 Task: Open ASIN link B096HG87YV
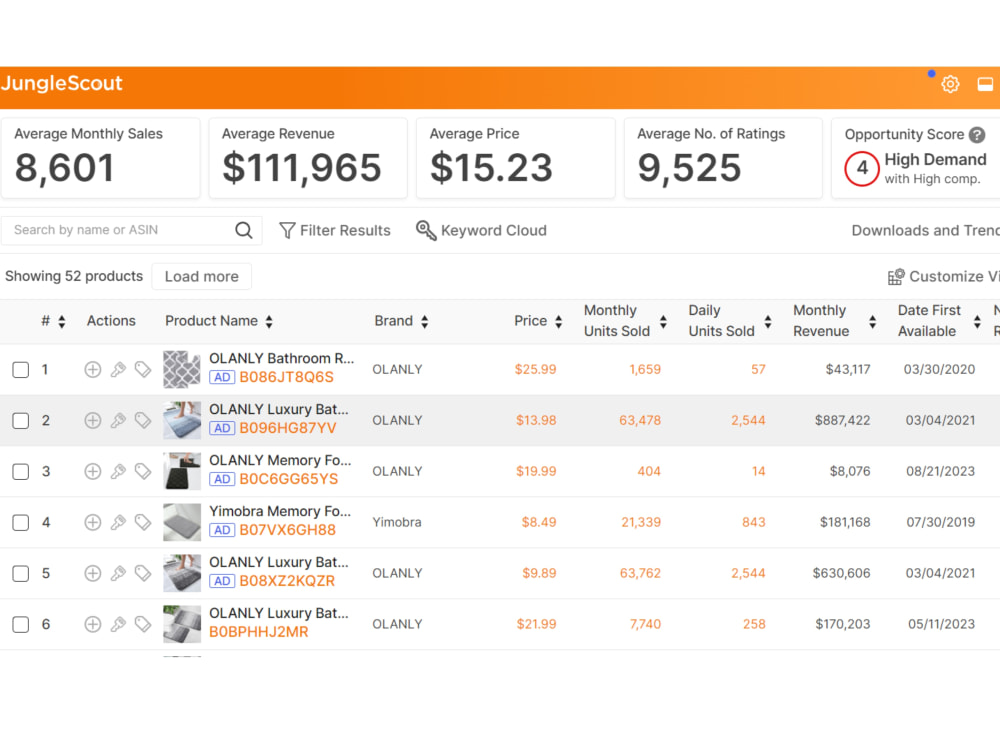tap(288, 428)
